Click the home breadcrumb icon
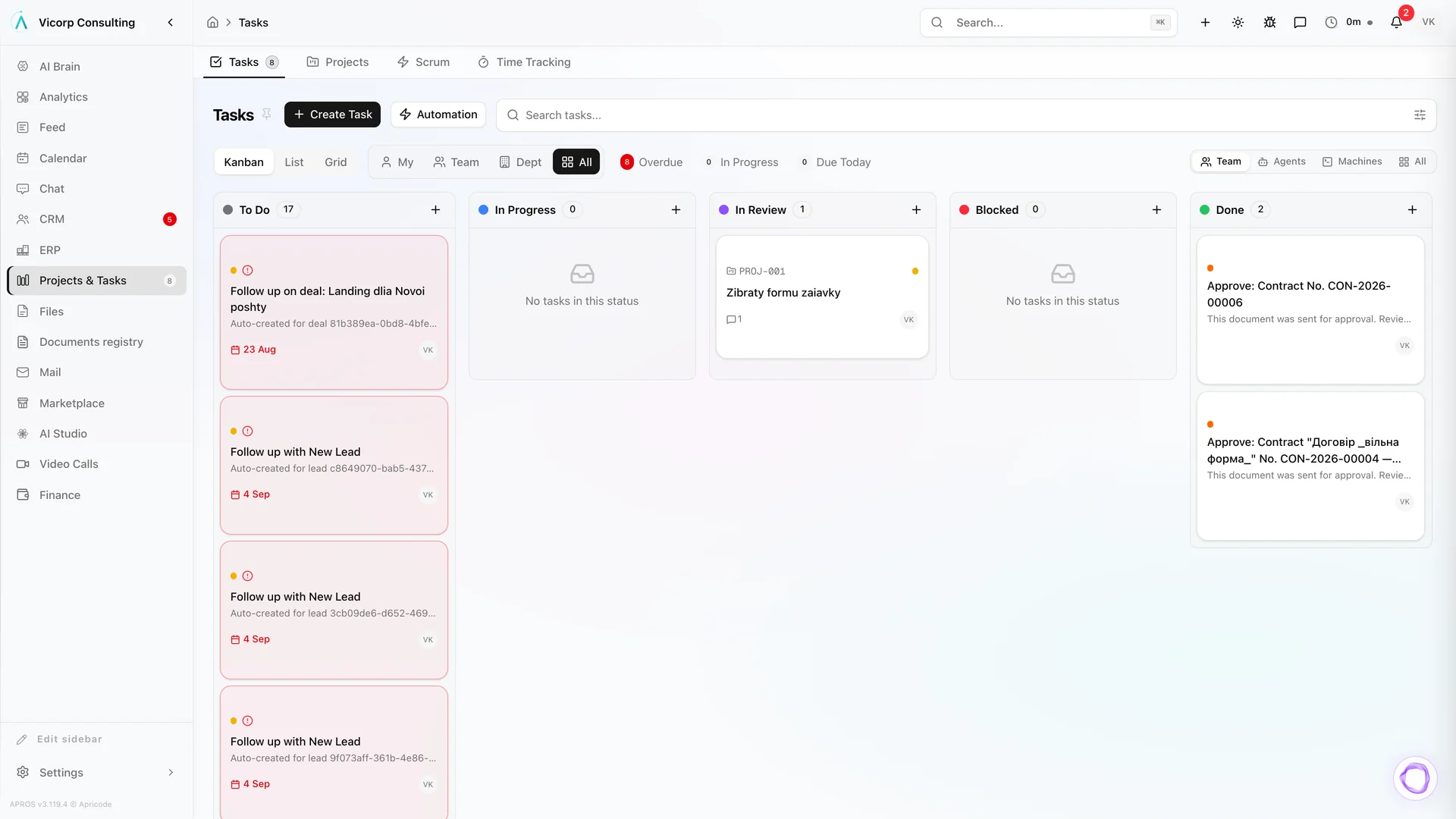The height and width of the screenshot is (819, 1456). tap(212, 23)
